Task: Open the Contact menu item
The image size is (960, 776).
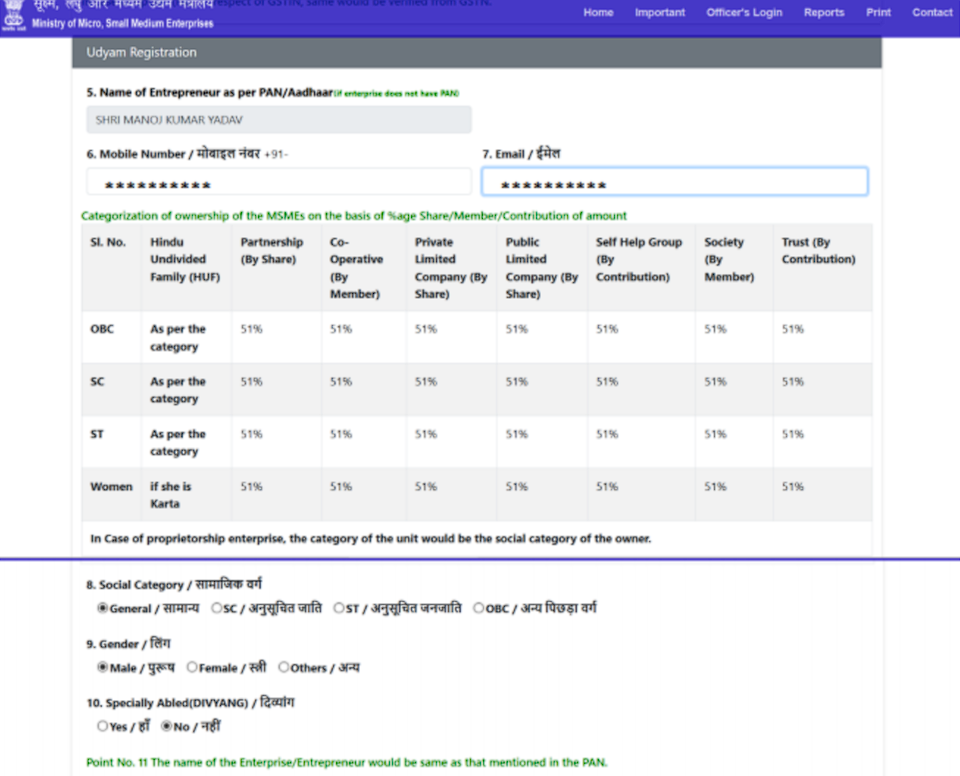Action: [x=932, y=12]
